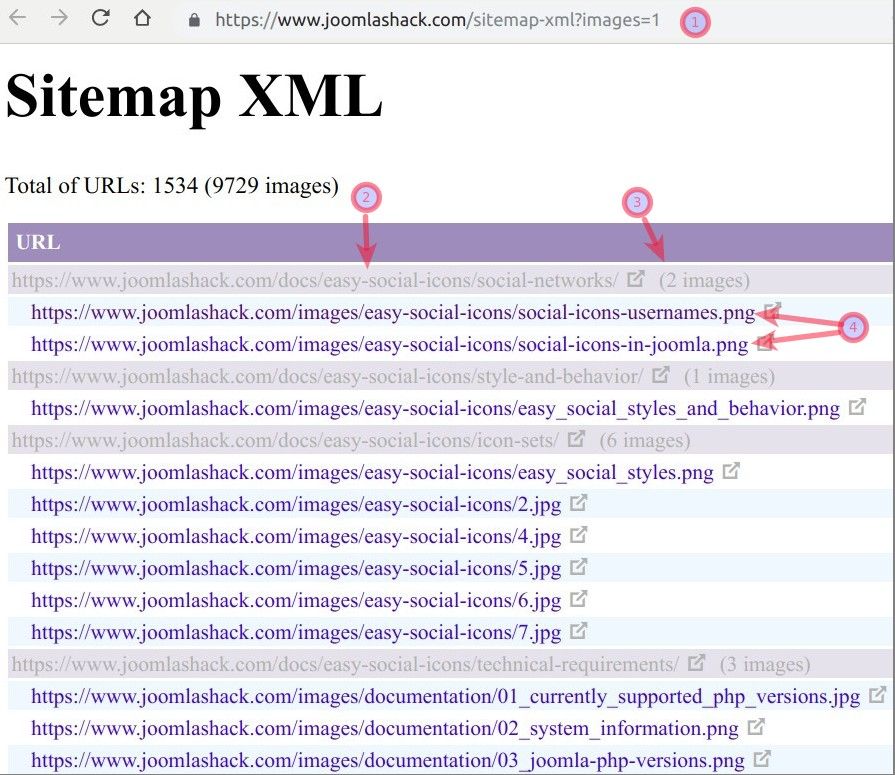Open external icon beside 5.jpg link
This screenshot has height=775, width=895.
point(578,567)
